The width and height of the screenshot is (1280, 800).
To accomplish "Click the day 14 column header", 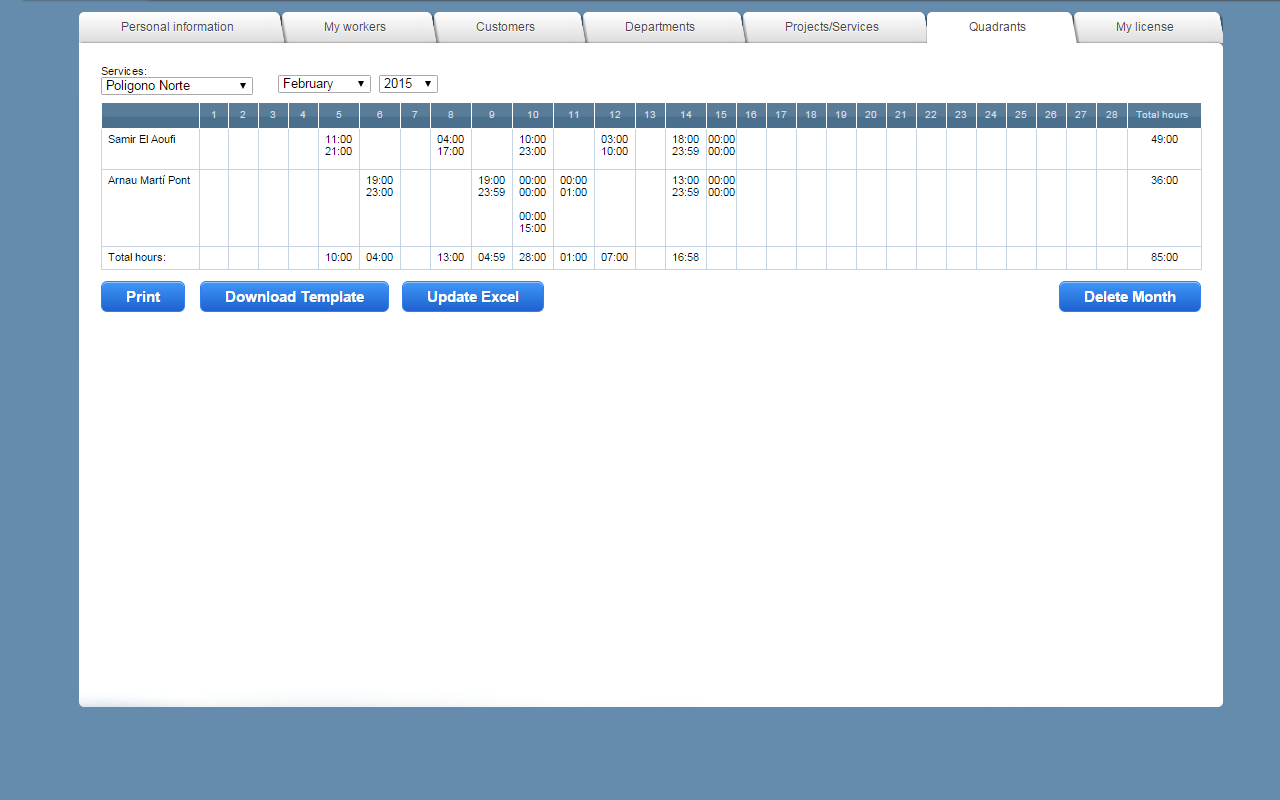I will (686, 115).
